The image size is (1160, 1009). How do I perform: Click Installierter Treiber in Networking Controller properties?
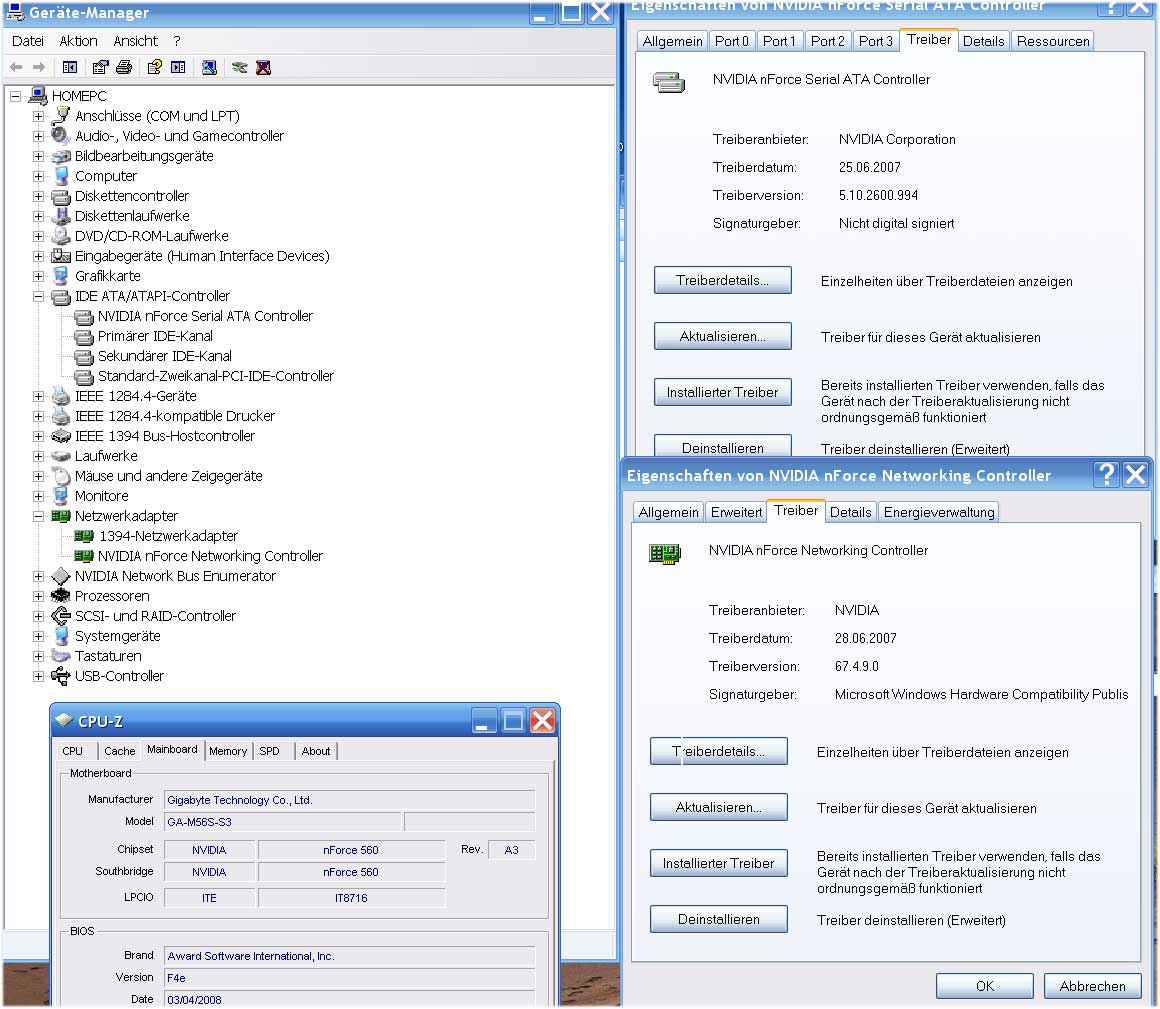coord(718,863)
